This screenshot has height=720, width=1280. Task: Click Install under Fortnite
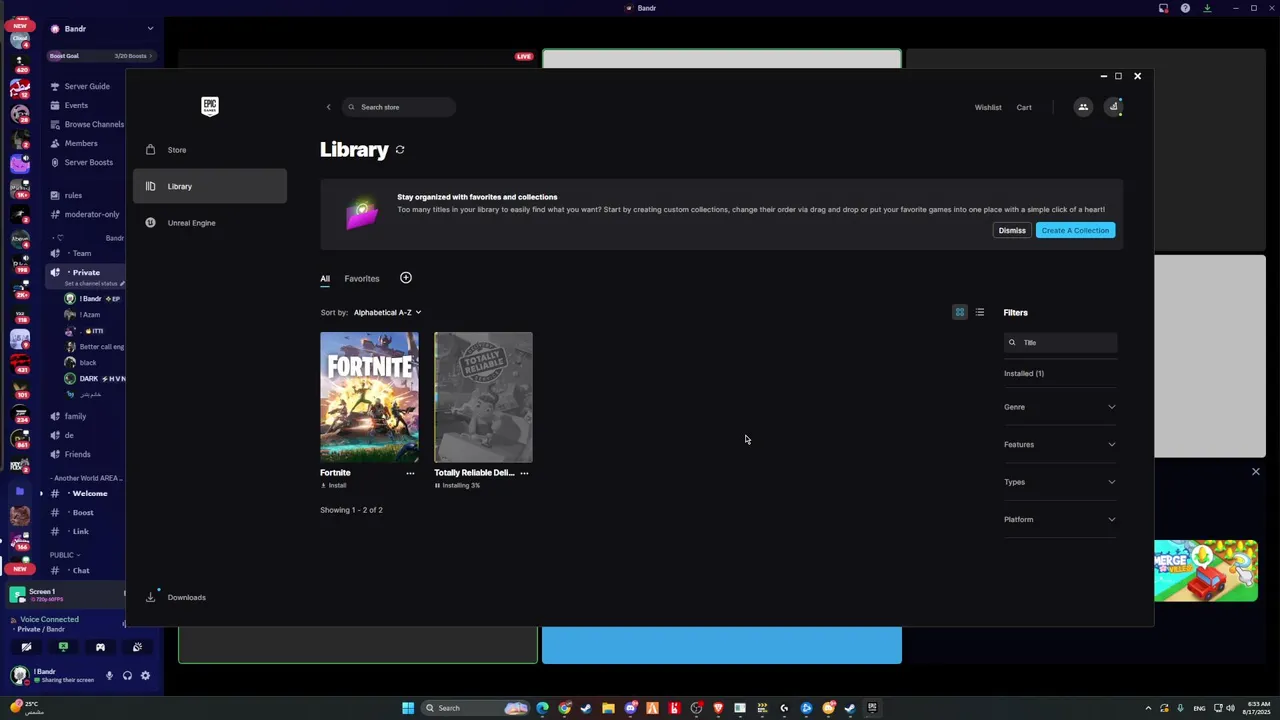(334, 486)
